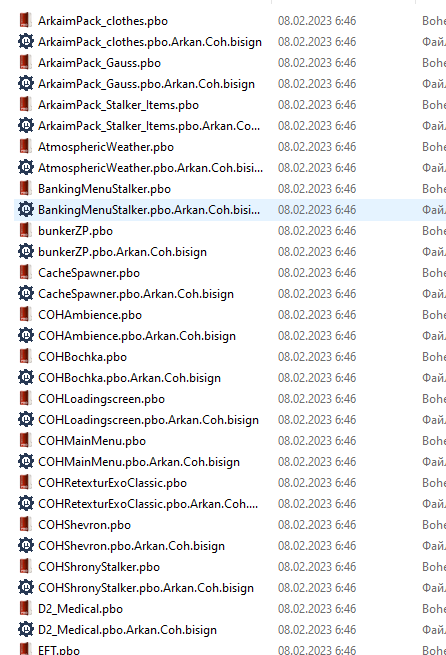Image resolution: width=446 pixels, height=655 pixels.
Task: Select file name D2_Medical.pbo.Arkan.Coh.bisign
Action: 127,630
